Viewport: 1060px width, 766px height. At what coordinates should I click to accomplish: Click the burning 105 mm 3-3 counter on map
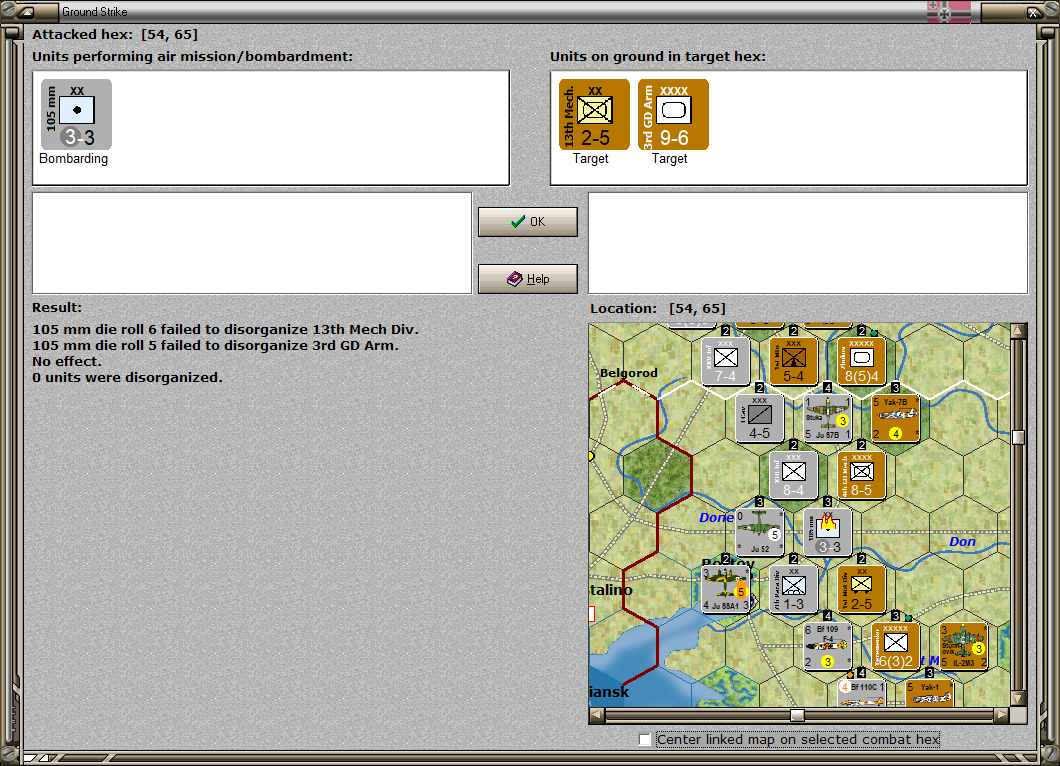coord(827,532)
